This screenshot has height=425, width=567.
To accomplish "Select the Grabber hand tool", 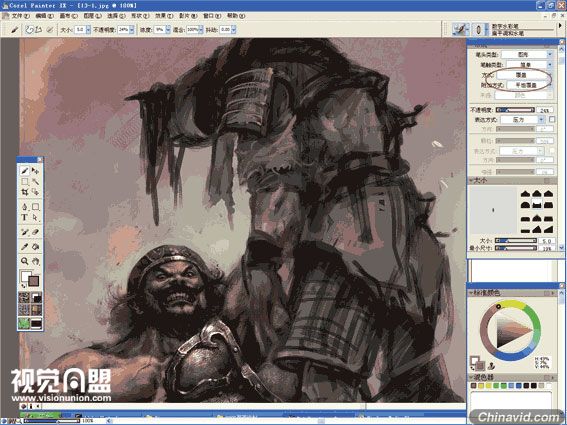I will point(35,261).
